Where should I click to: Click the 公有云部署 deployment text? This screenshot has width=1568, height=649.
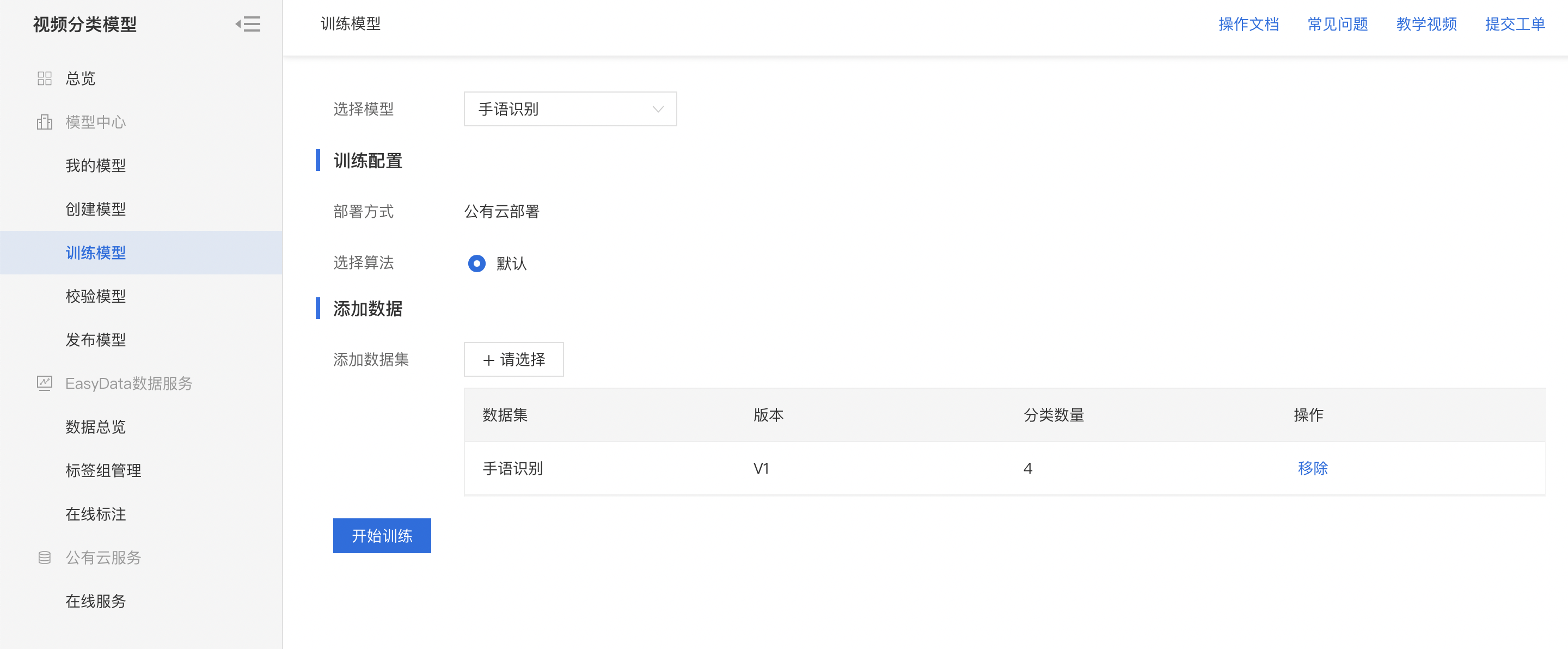click(501, 211)
